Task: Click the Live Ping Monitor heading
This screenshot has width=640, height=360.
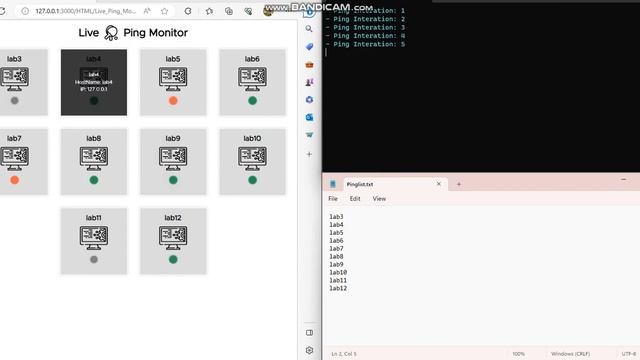Action: pos(133,33)
